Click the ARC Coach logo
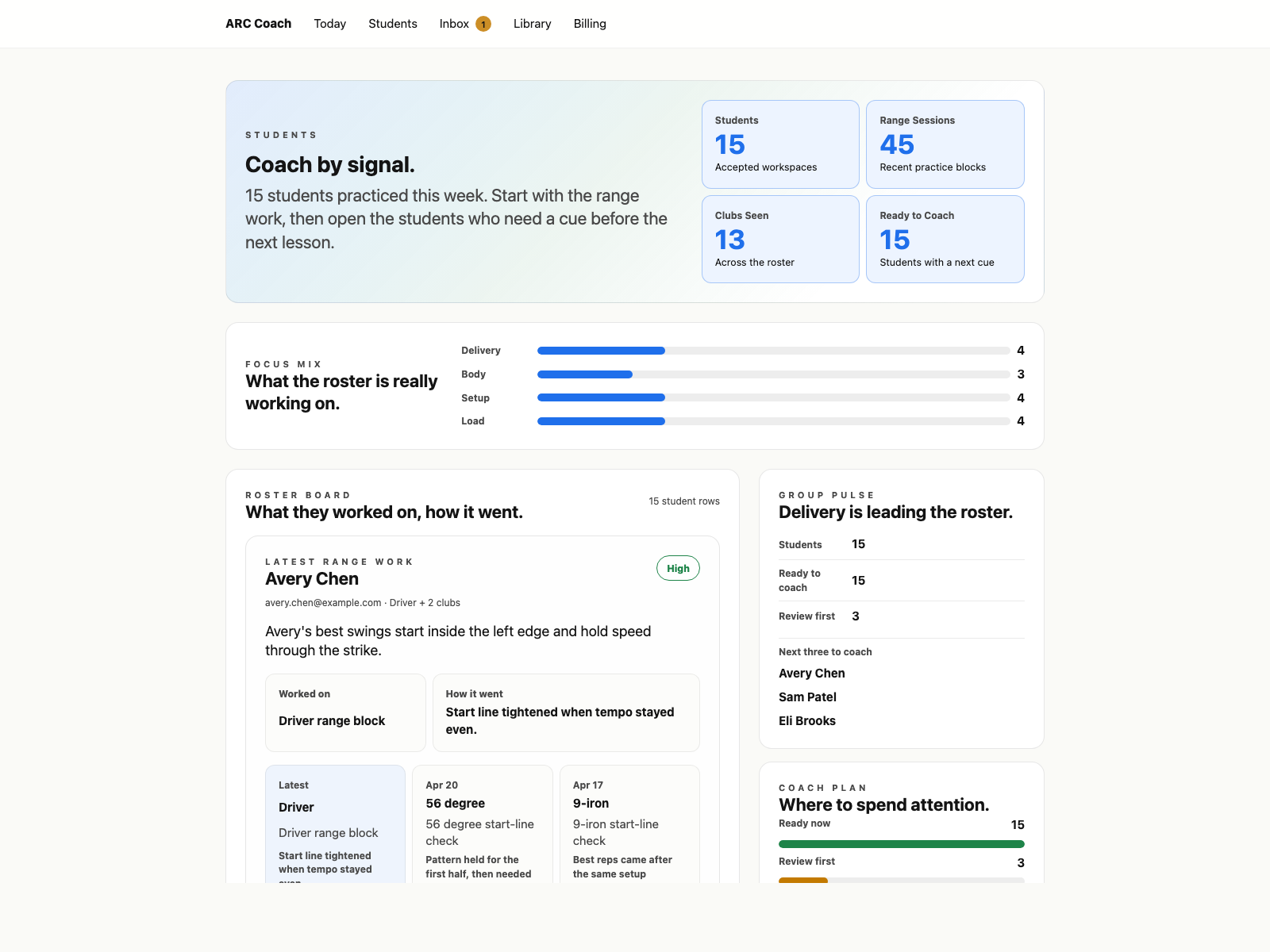This screenshot has width=1270, height=952. pyautogui.click(x=258, y=24)
